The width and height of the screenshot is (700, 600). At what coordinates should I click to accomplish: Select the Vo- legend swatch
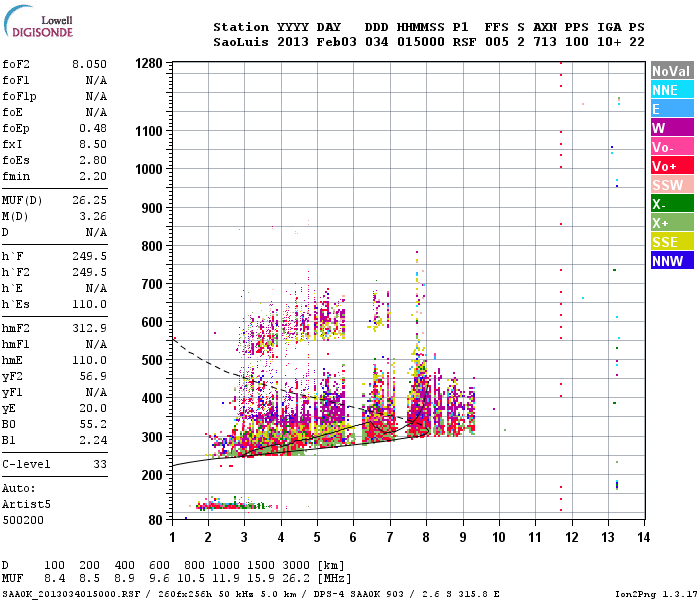(x=672, y=147)
